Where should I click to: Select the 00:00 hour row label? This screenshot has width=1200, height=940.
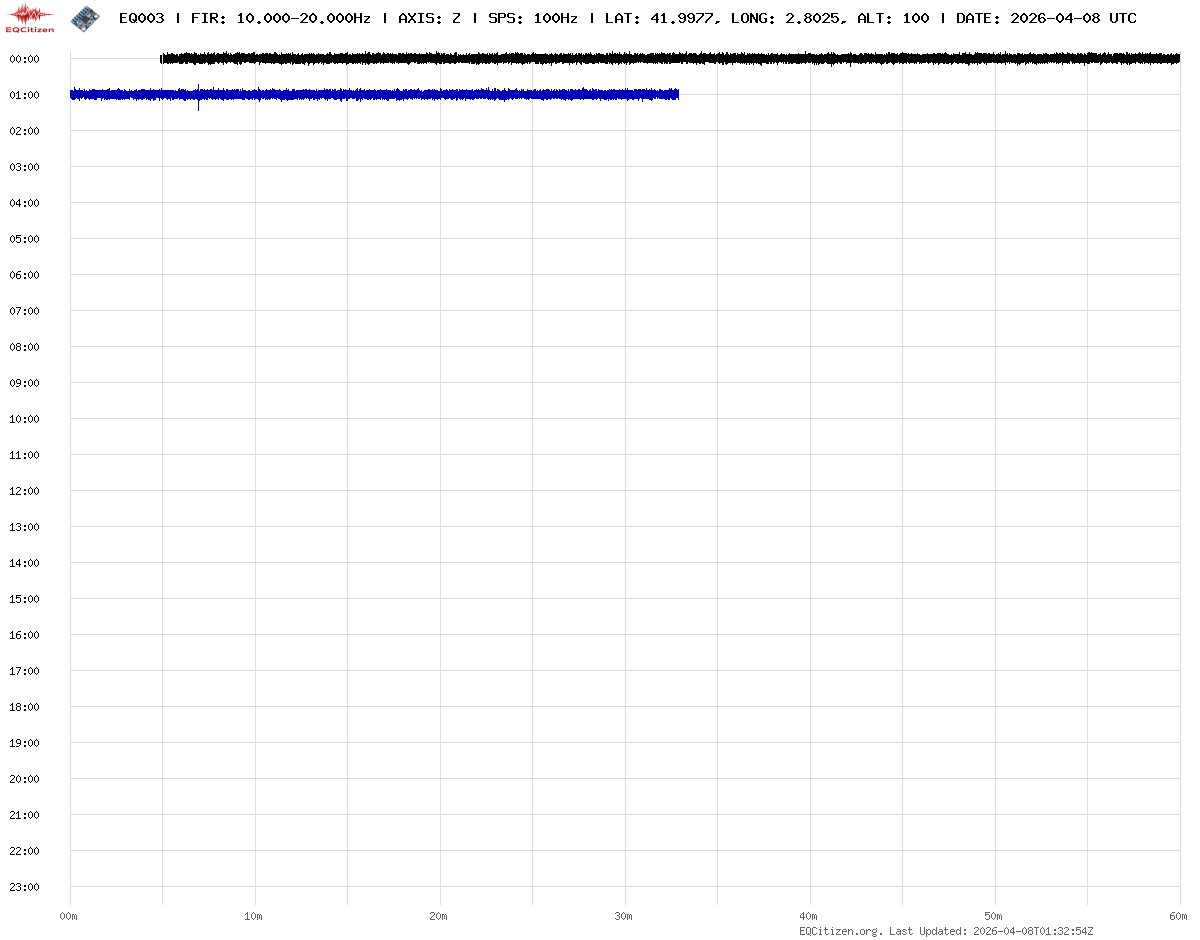point(24,59)
